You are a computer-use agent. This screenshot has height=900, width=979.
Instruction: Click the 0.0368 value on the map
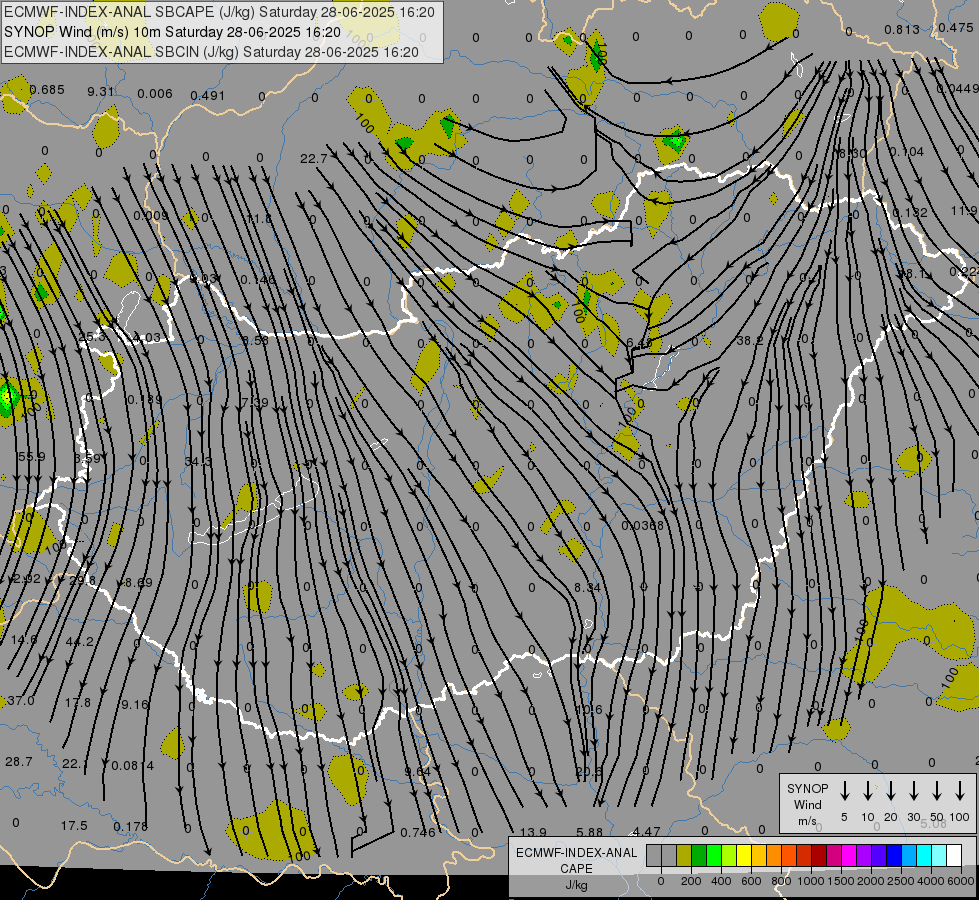(642, 526)
